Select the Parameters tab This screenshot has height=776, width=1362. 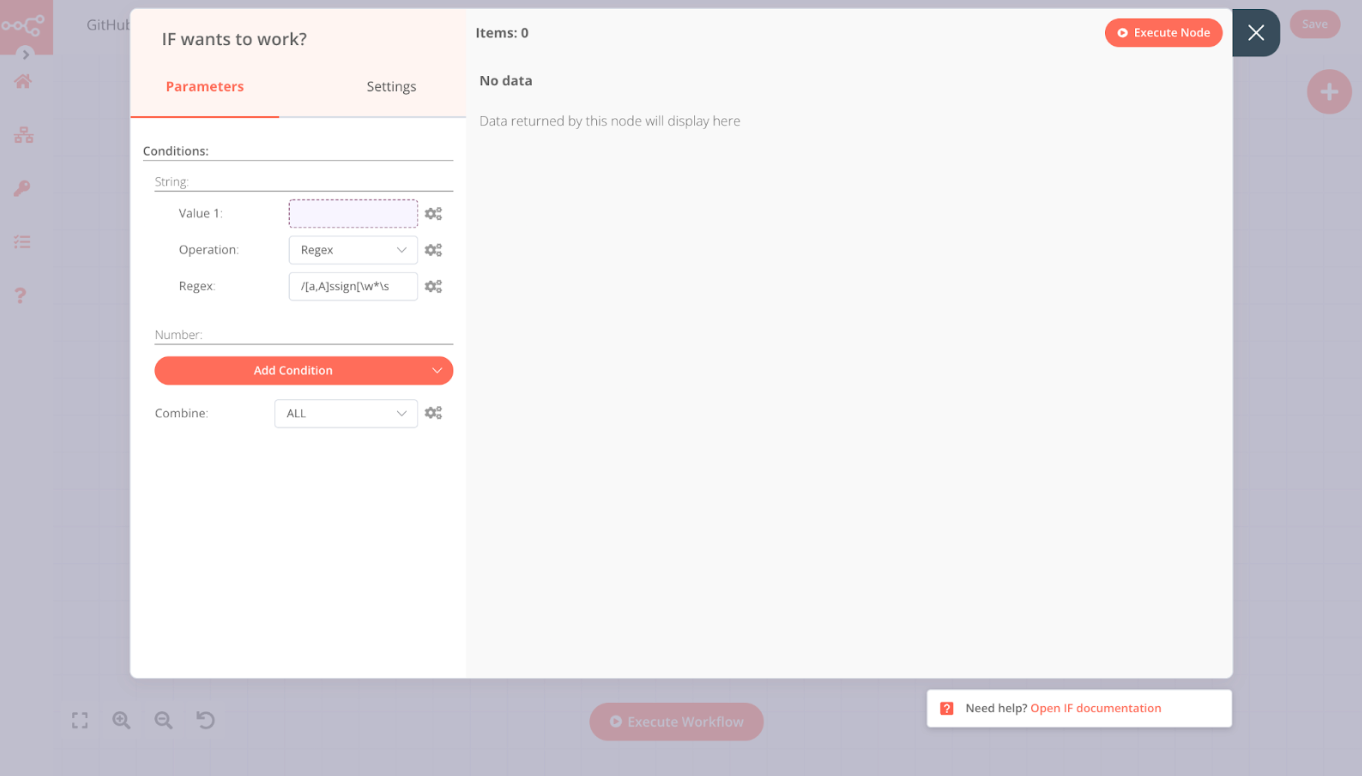point(204,86)
